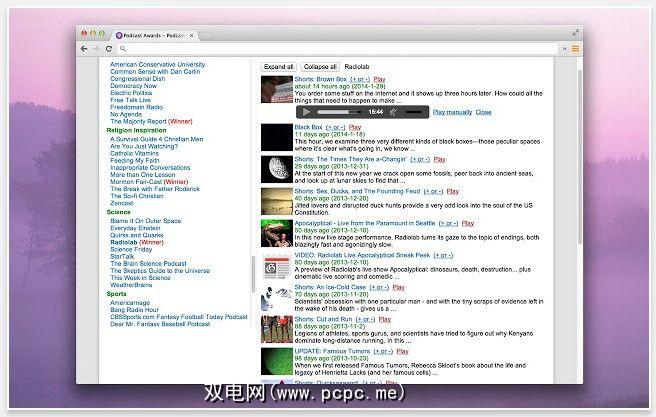
Task: Toggle (+ or -) for An Ice-Cold Case
Action: click(x=379, y=287)
